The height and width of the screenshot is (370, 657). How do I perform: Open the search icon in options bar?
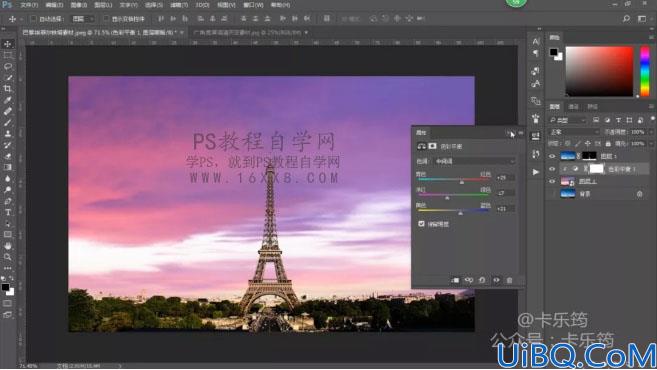click(x=626, y=19)
